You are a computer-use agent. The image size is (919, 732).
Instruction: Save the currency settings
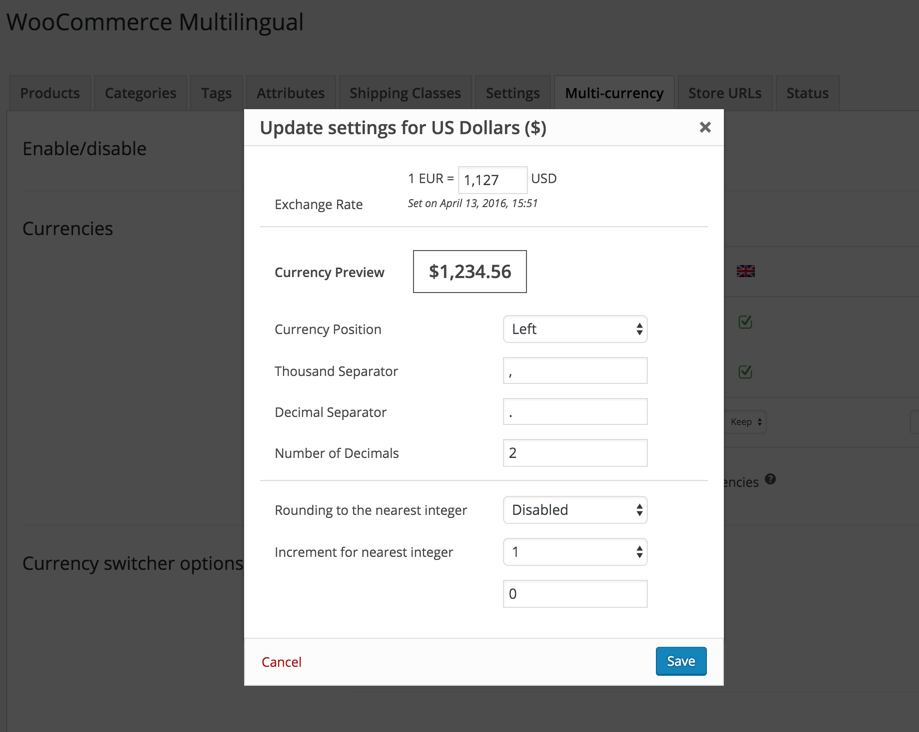pos(681,661)
